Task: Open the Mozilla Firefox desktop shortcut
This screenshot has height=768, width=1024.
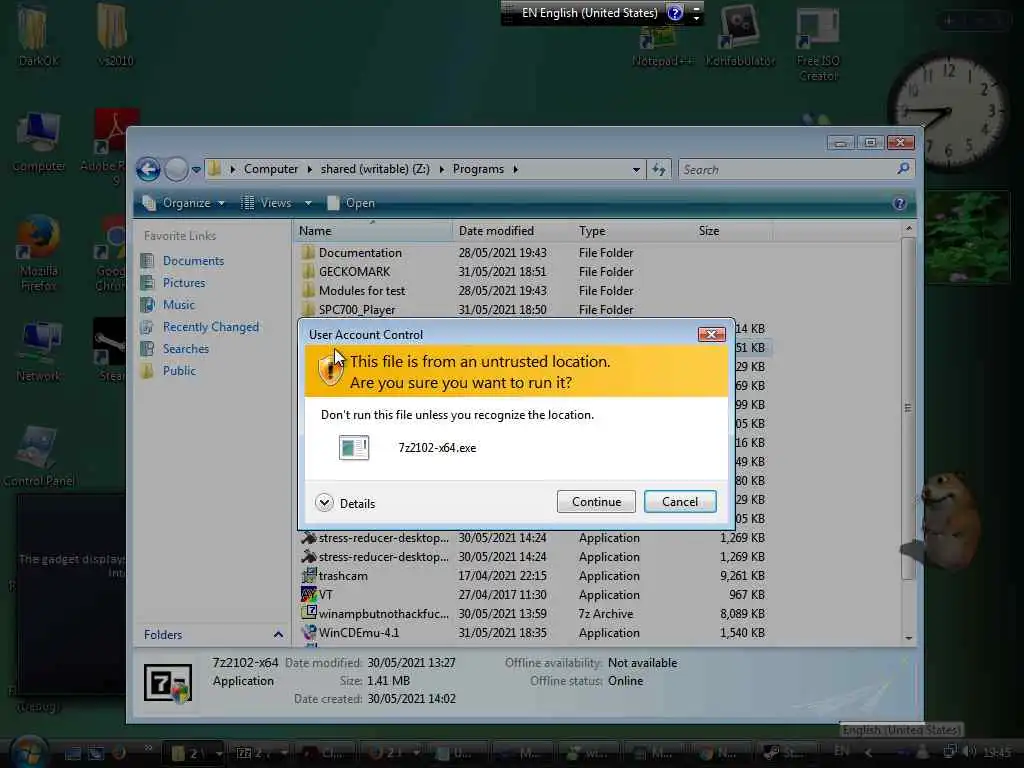Action: point(39,253)
